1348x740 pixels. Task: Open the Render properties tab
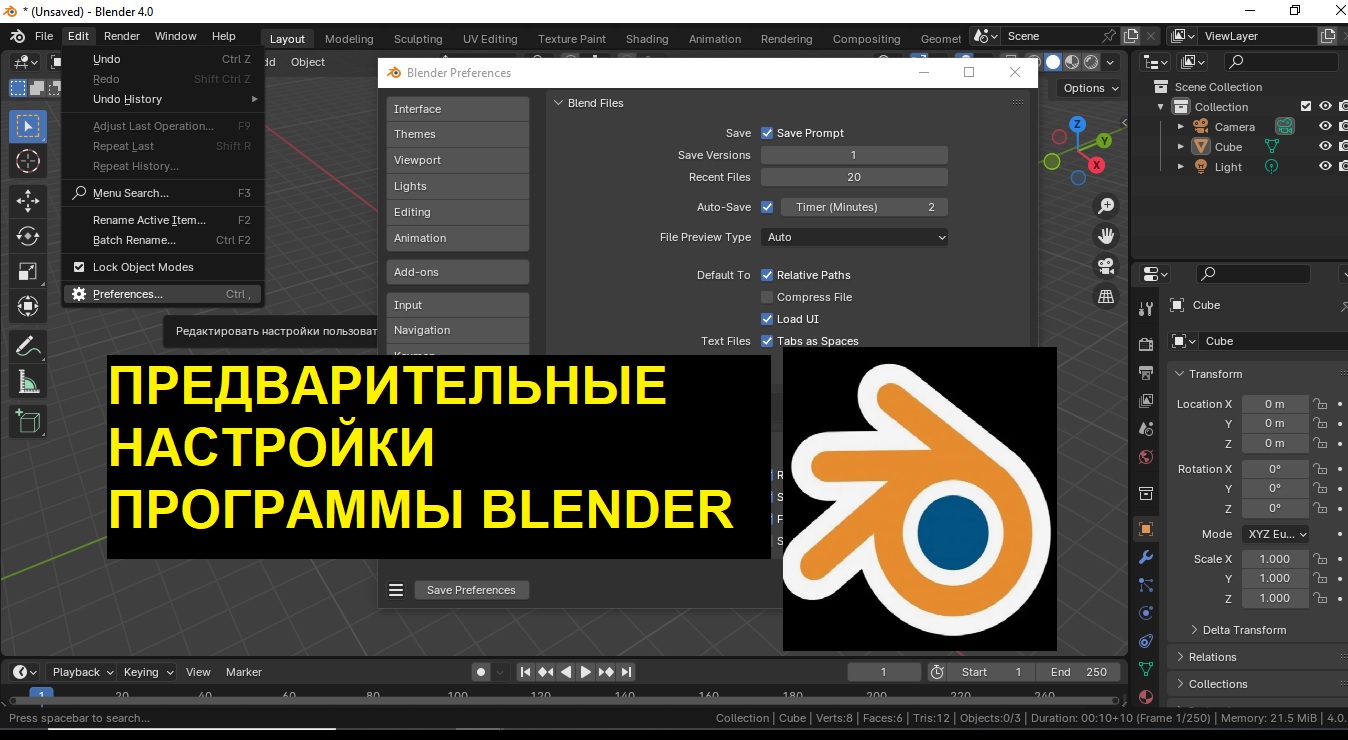tap(1146, 345)
